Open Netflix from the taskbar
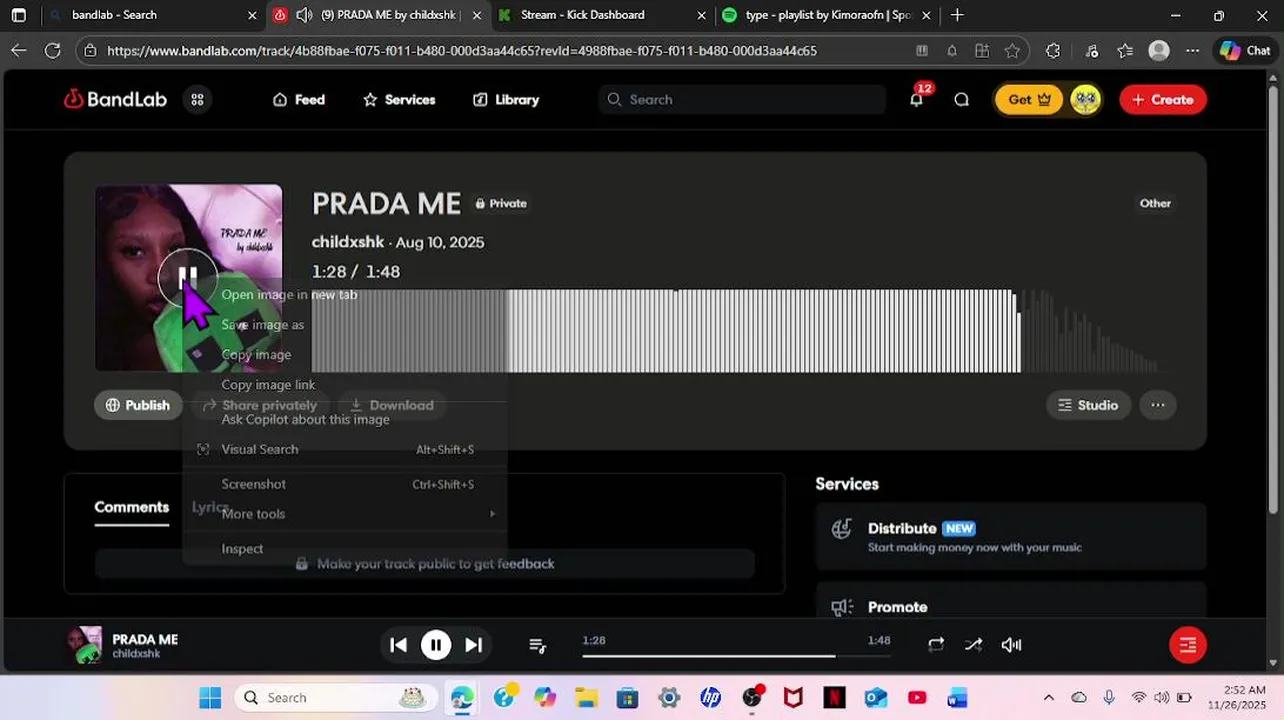 [834, 697]
